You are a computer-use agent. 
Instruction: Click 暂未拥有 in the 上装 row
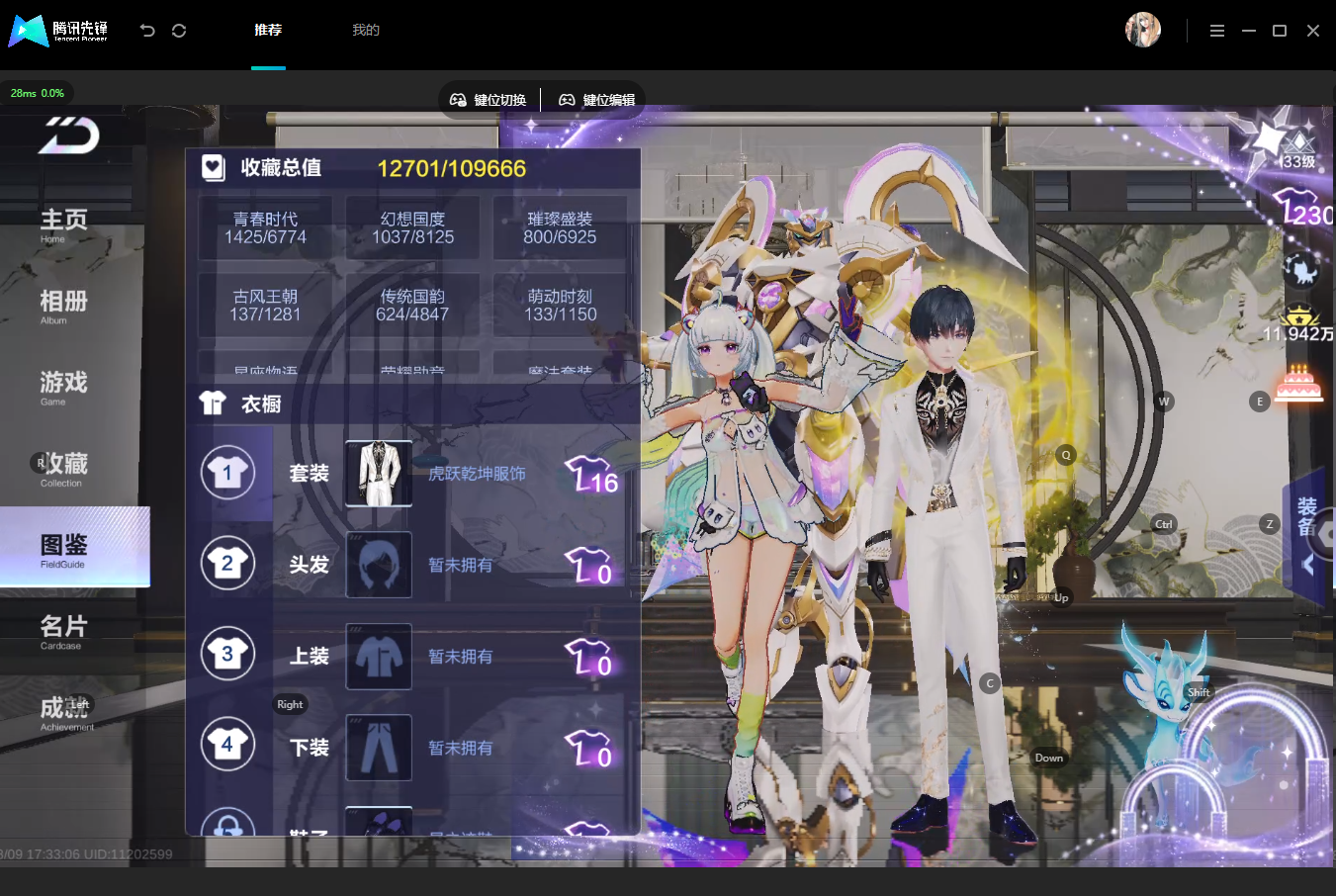click(460, 656)
